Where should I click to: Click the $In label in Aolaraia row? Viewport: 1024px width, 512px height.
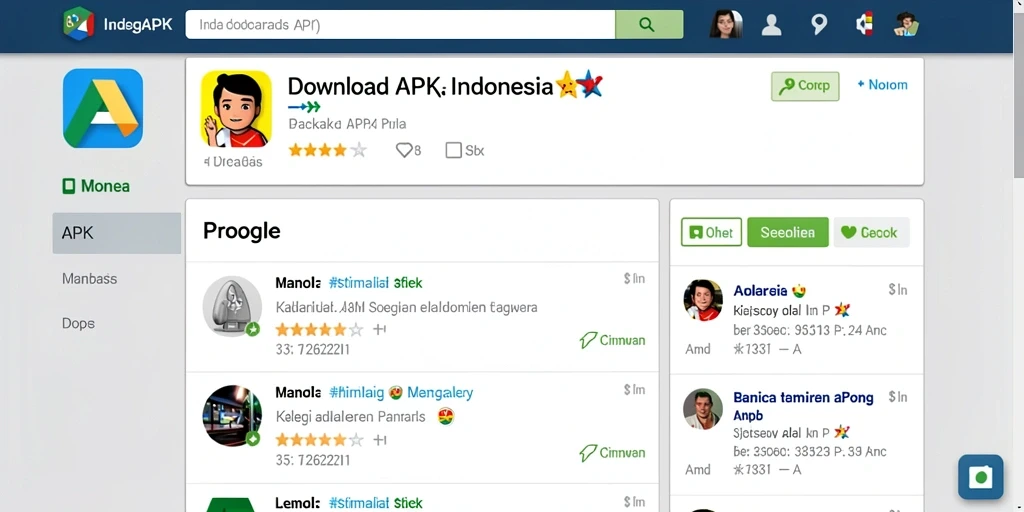coord(898,289)
